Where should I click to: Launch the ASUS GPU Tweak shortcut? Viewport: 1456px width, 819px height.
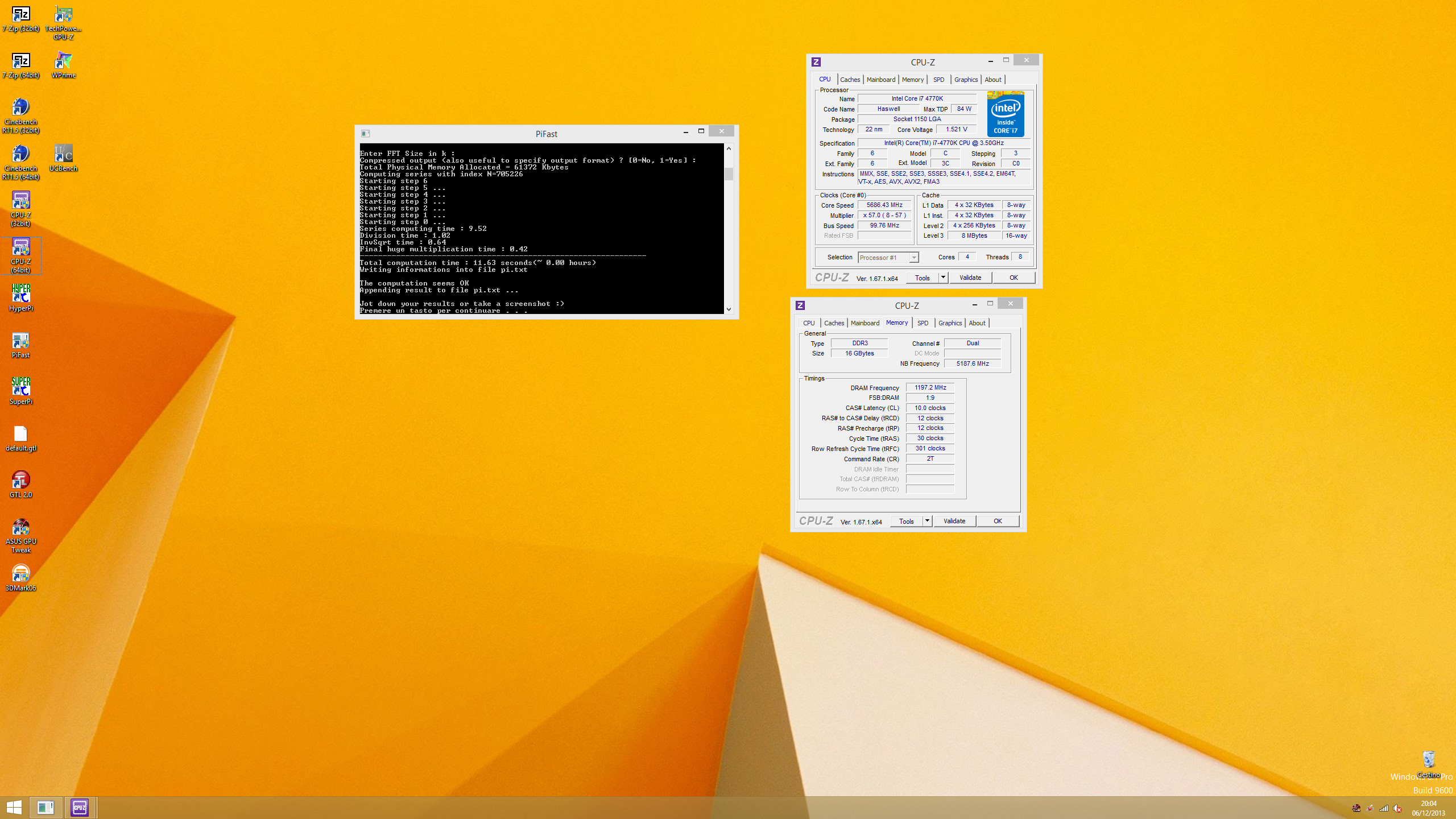click(x=20, y=535)
